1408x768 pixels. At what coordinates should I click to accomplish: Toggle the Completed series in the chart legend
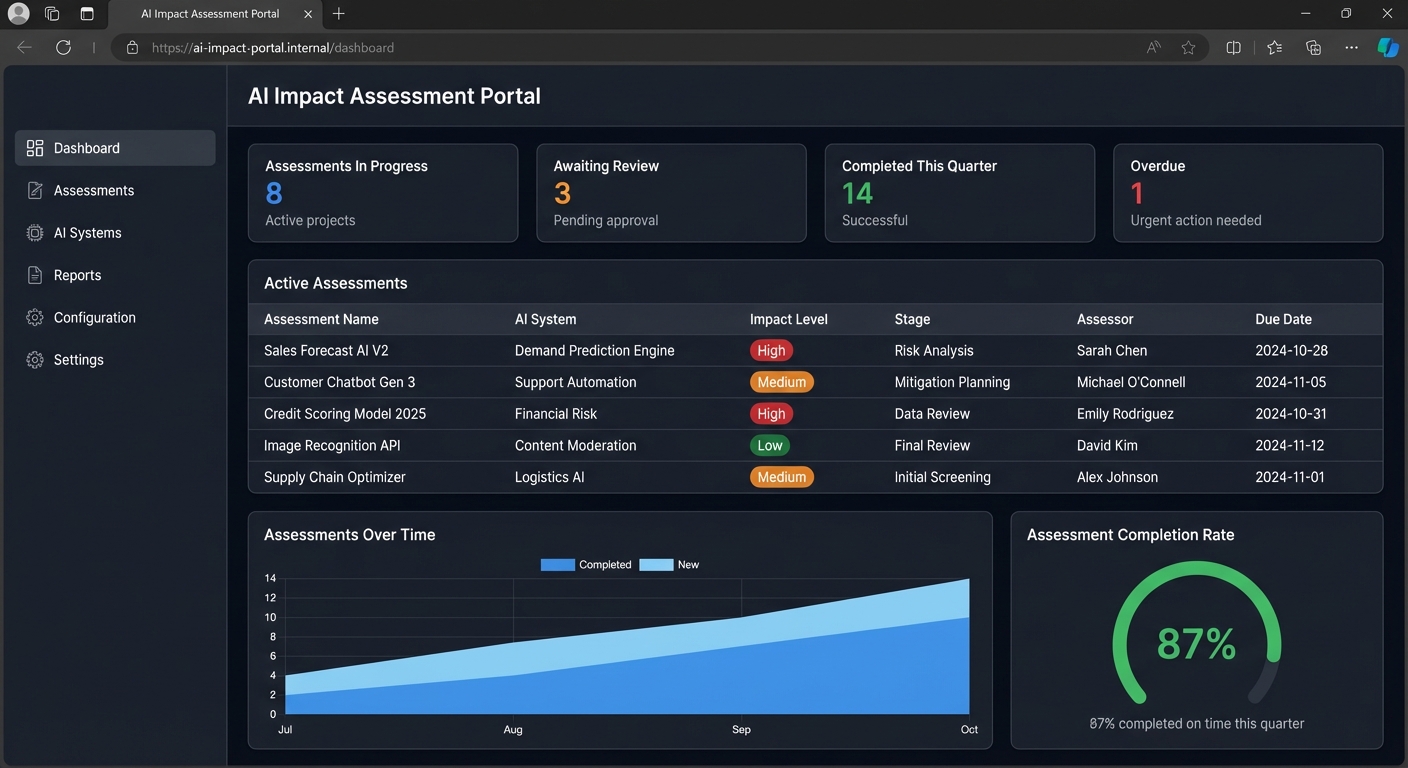585,564
